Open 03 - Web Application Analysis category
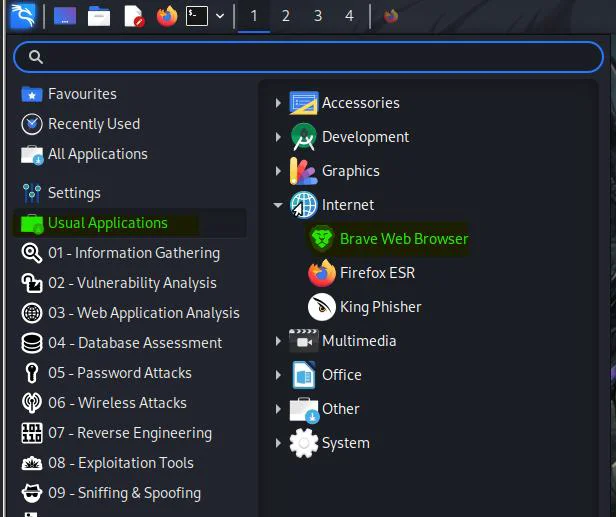Image resolution: width=616 pixels, height=517 pixels. [x=130, y=313]
